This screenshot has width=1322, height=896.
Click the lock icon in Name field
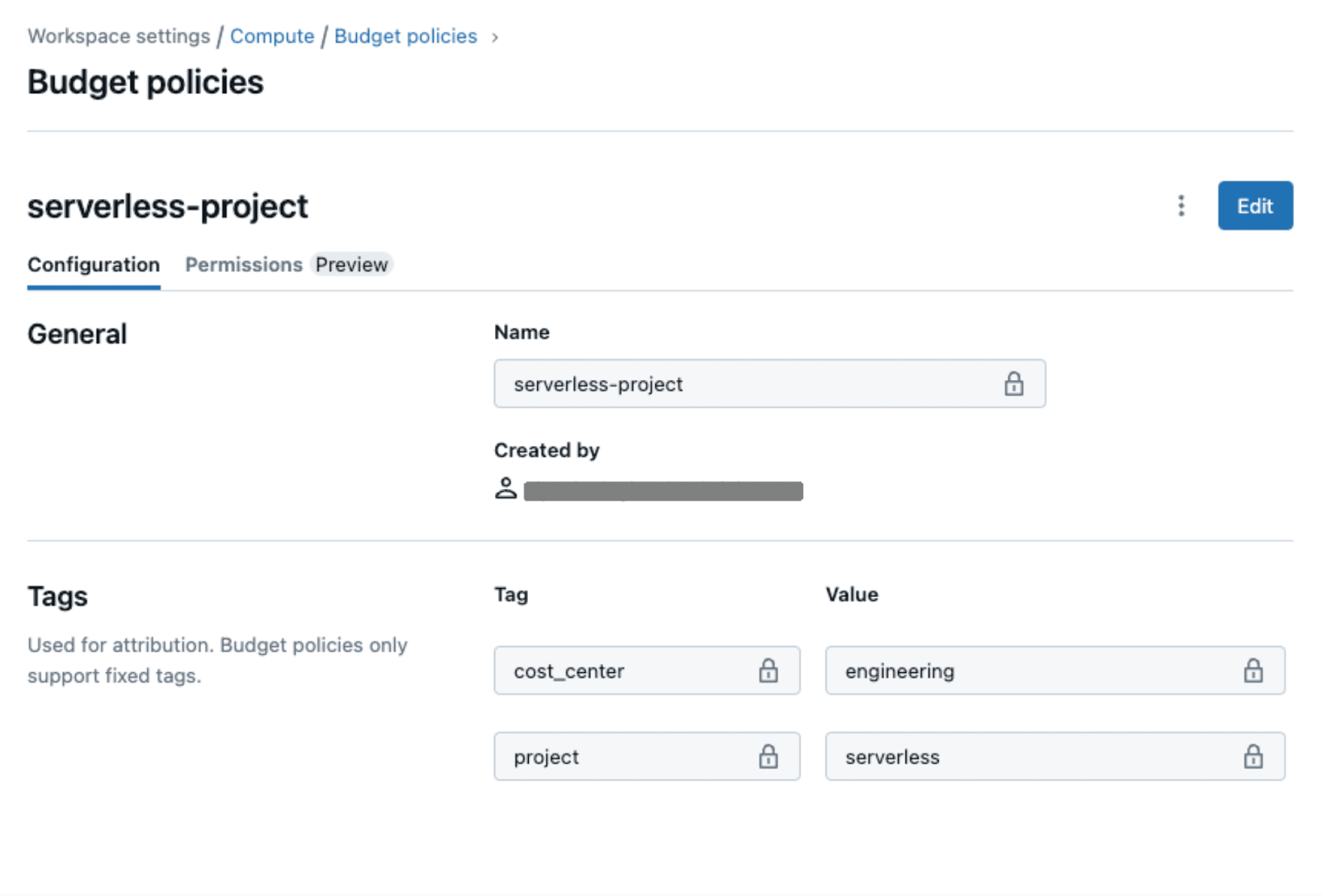(1014, 384)
